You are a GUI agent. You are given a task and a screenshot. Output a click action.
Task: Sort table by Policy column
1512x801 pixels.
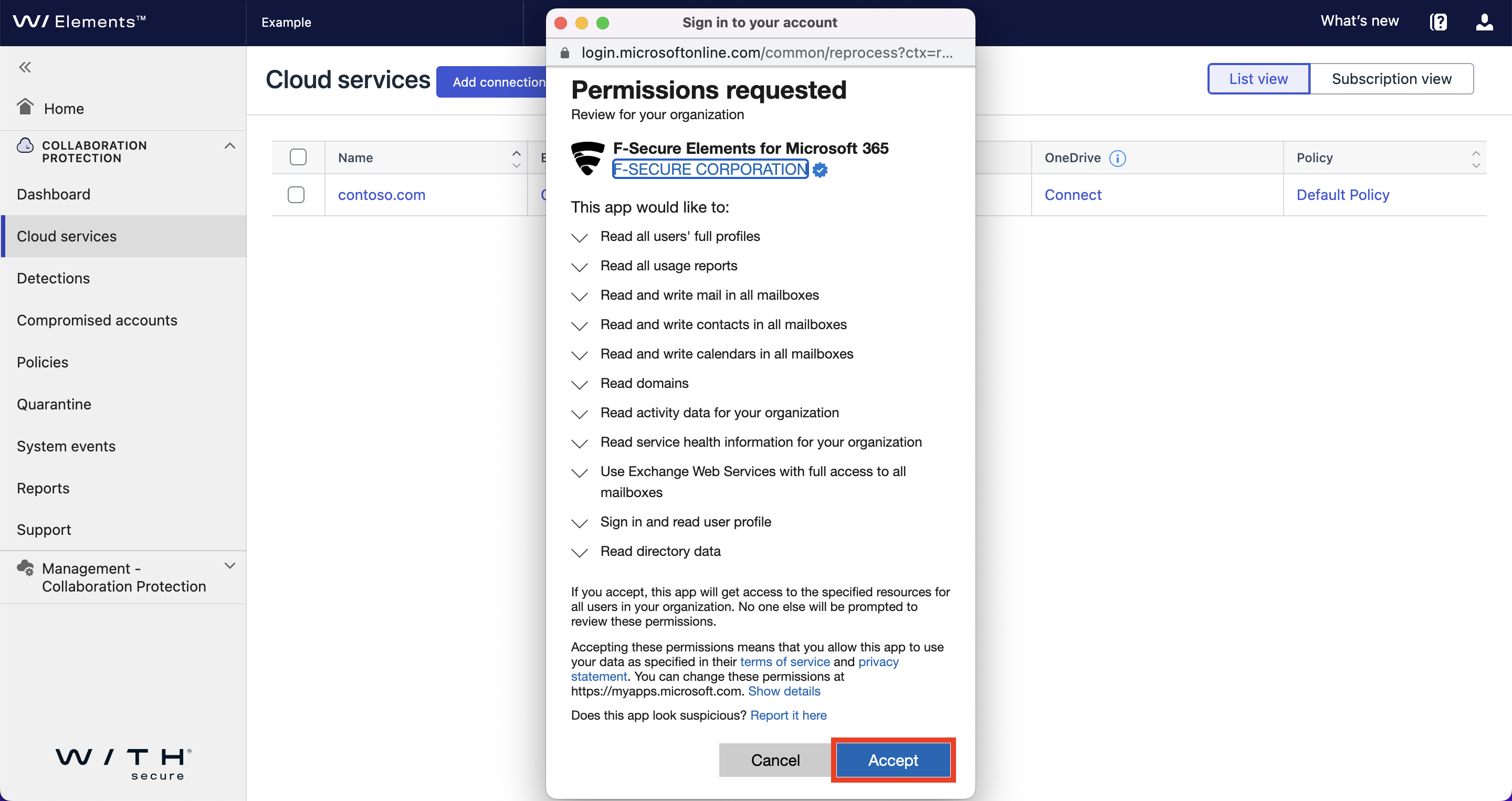click(x=1476, y=159)
